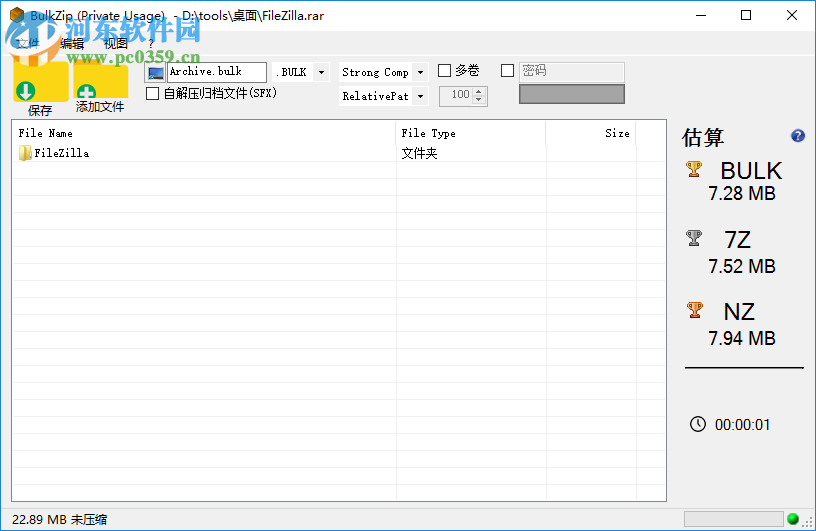Toggle the multi-volume (多卷) checkbox
This screenshot has width=816, height=531.
[444, 70]
